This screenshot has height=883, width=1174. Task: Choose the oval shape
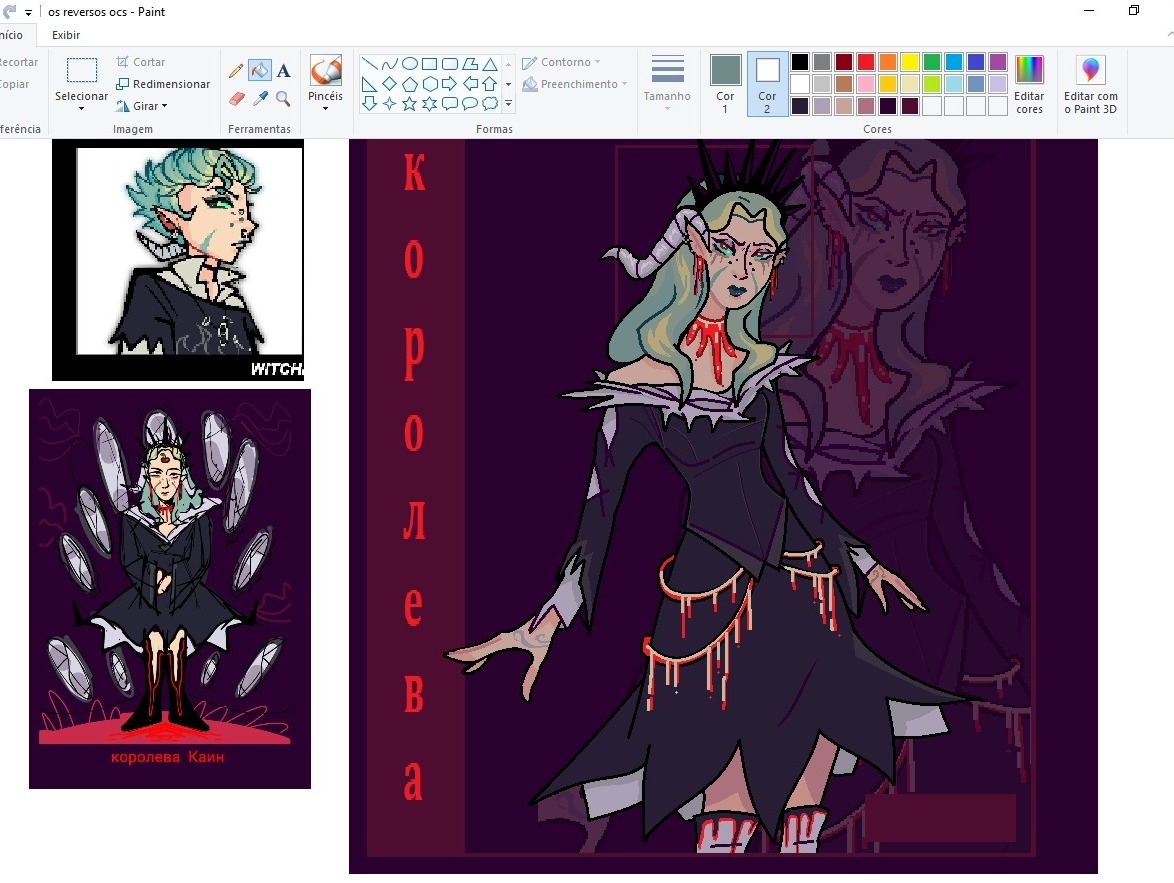[410, 63]
